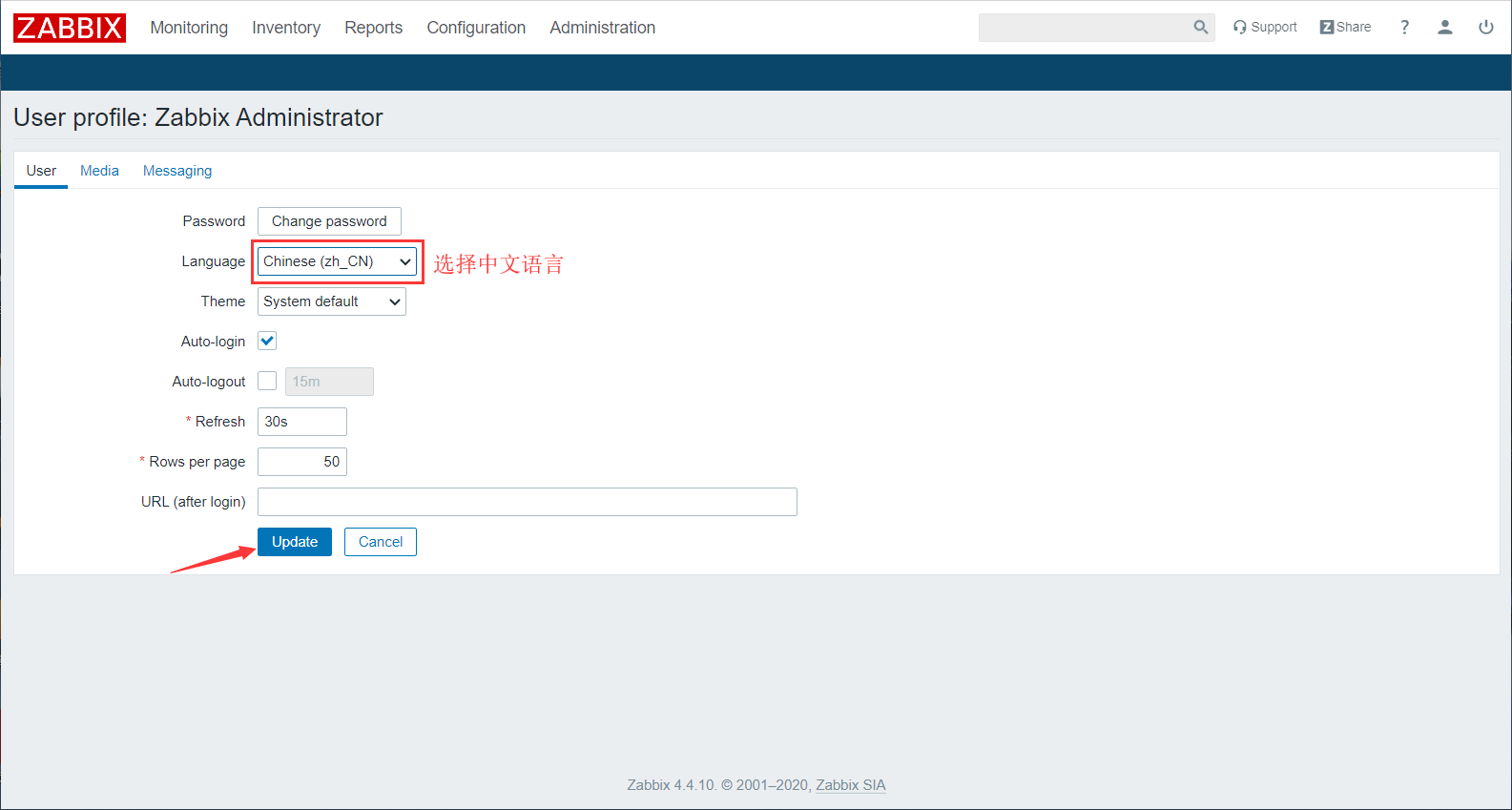The image size is (1512, 810).
Task: Click the global search input field
Action: tap(1086, 28)
